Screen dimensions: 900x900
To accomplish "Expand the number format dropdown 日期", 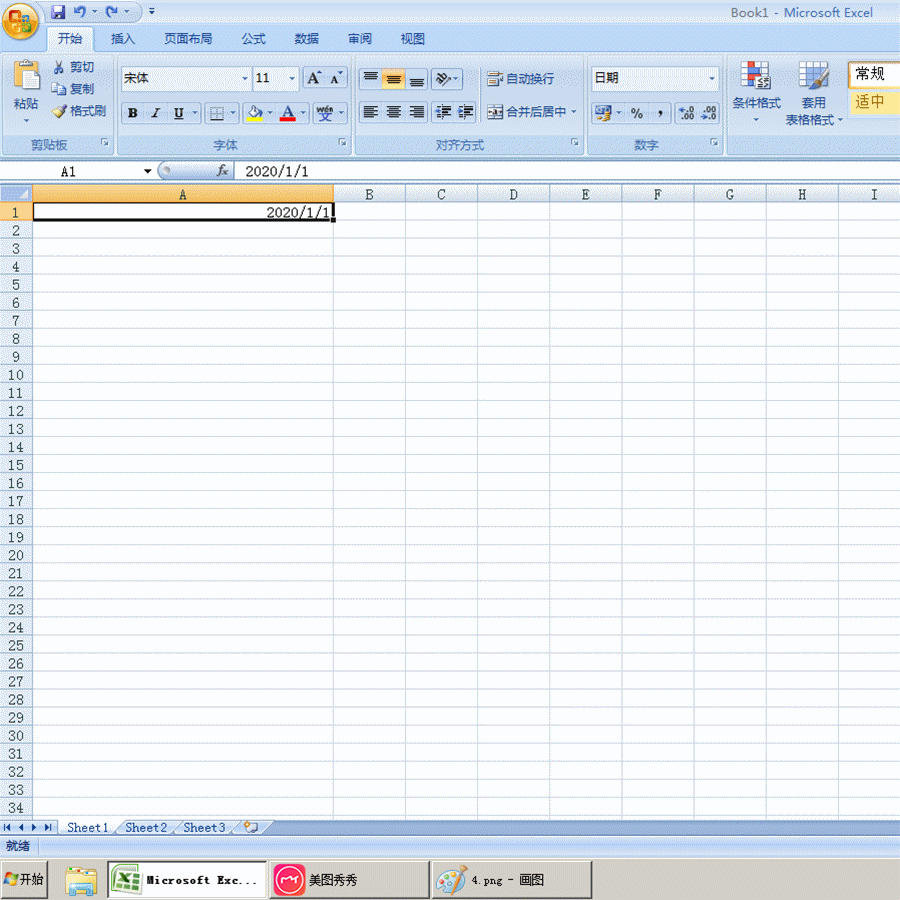I will click(x=712, y=78).
